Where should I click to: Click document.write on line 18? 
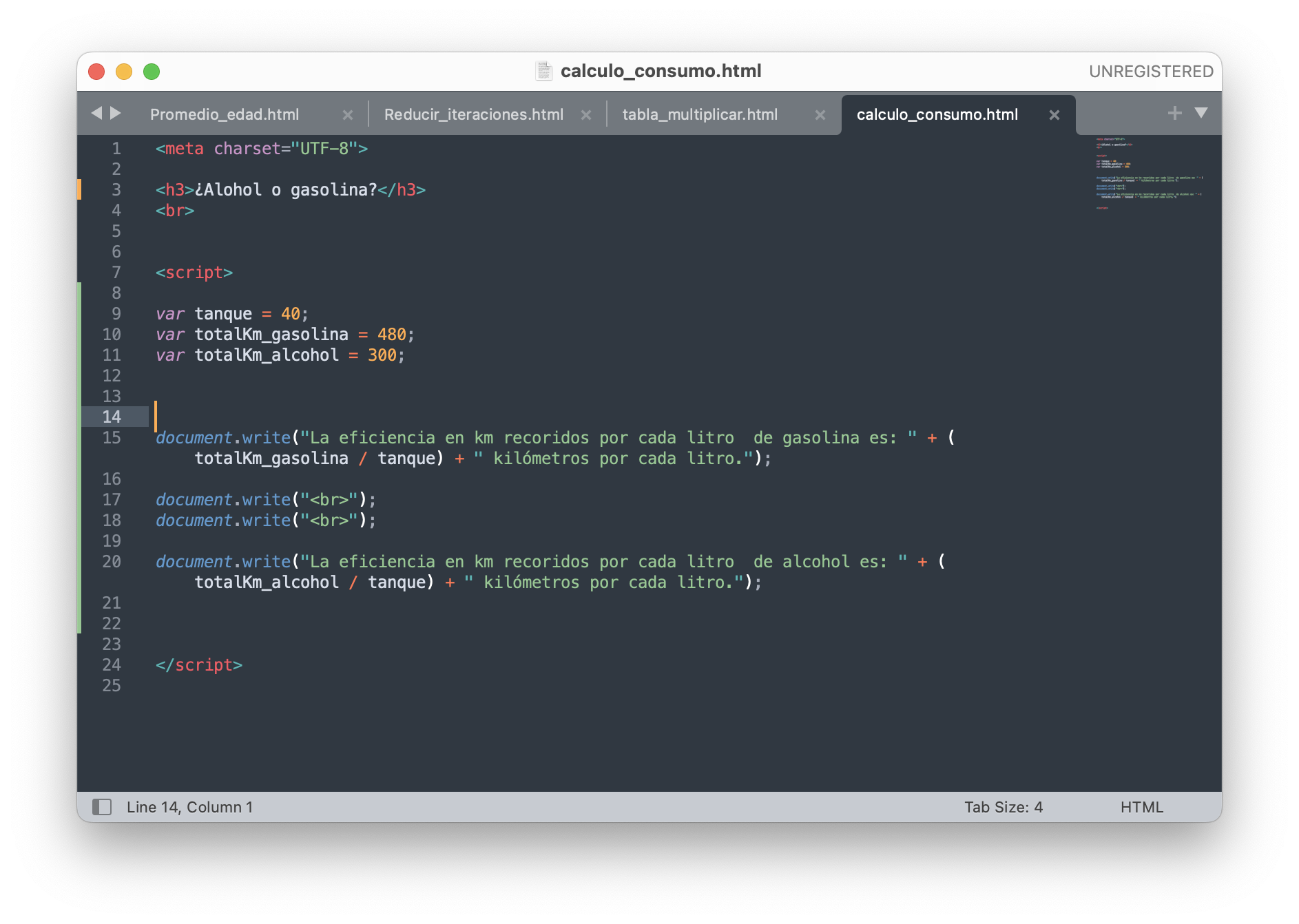[223, 521]
